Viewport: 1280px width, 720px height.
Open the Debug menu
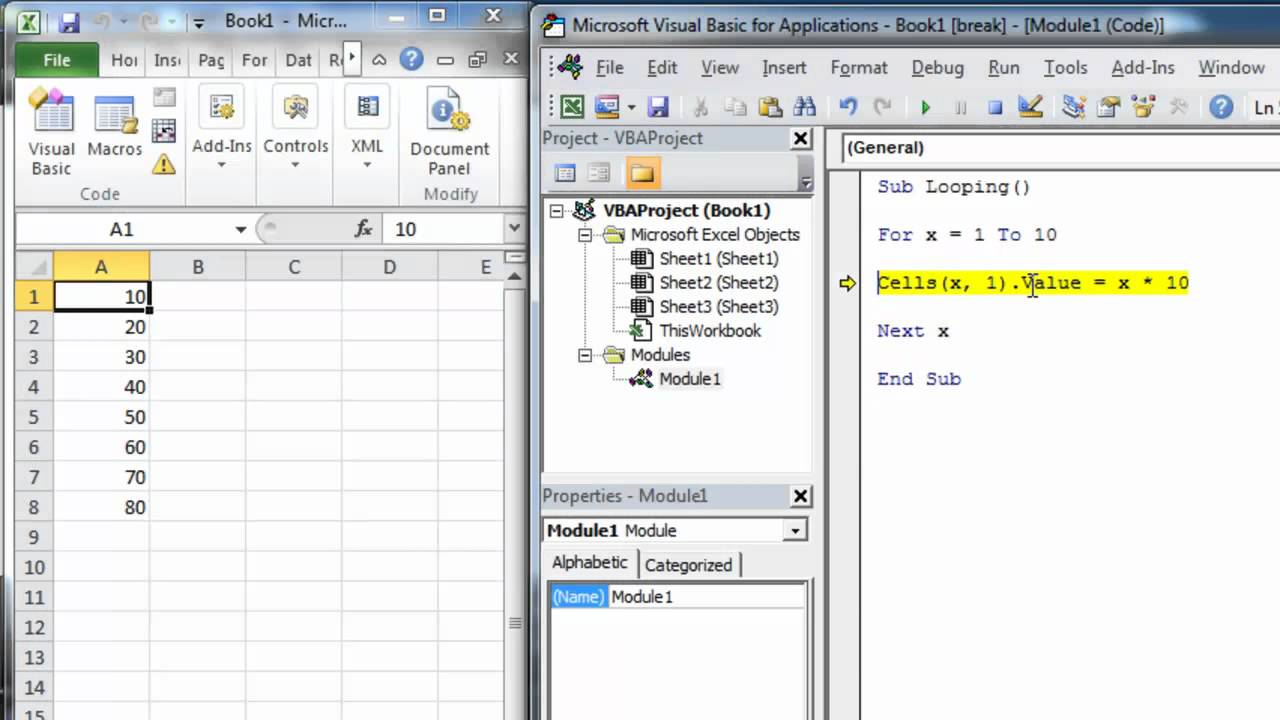click(x=938, y=68)
